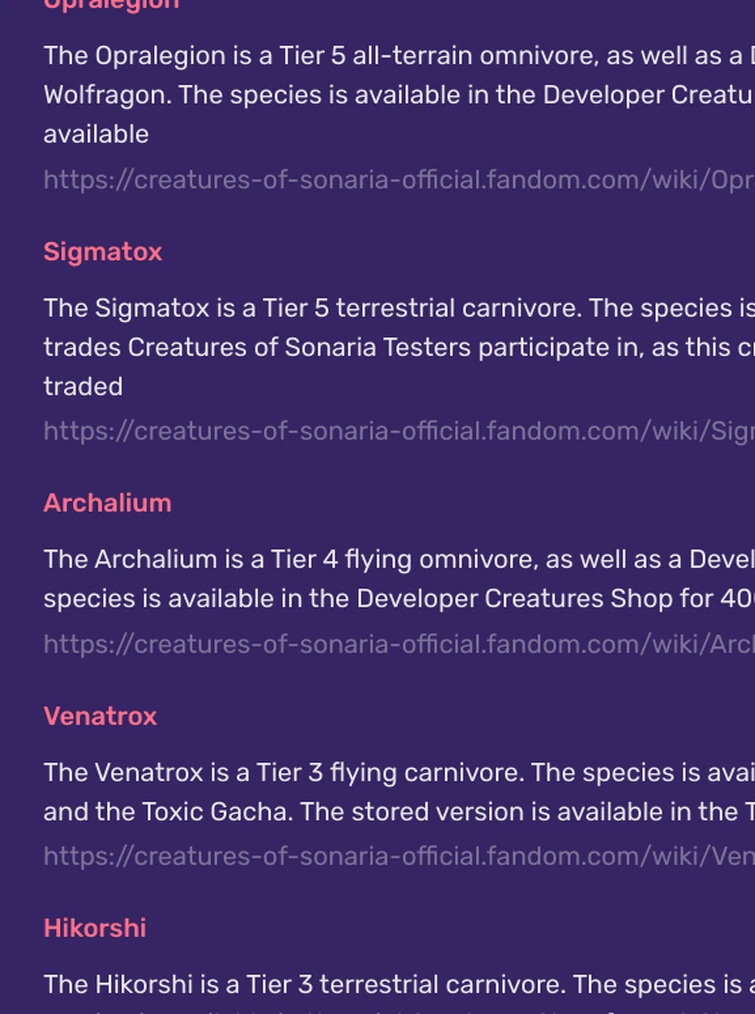The height and width of the screenshot is (1014, 755).
Task: Visit the Venatrox fandom wiki URL
Action: pos(398,856)
